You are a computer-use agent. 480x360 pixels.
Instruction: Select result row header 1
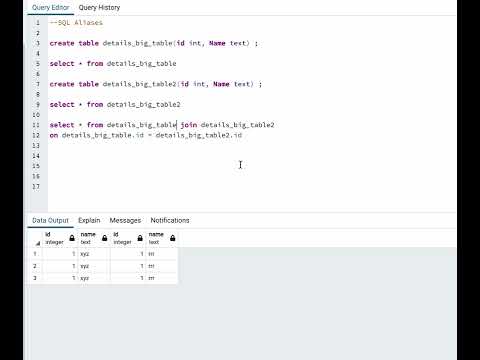35,254
